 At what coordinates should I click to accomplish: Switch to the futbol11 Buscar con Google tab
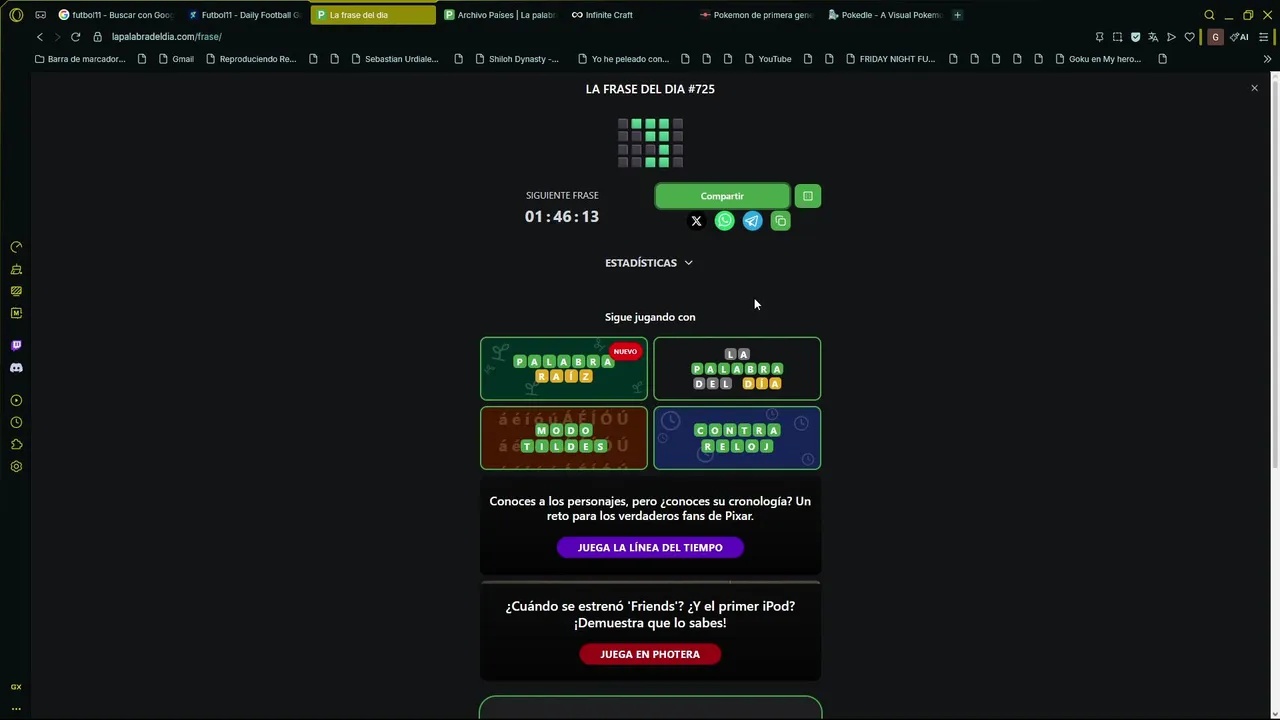click(x=116, y=15)
